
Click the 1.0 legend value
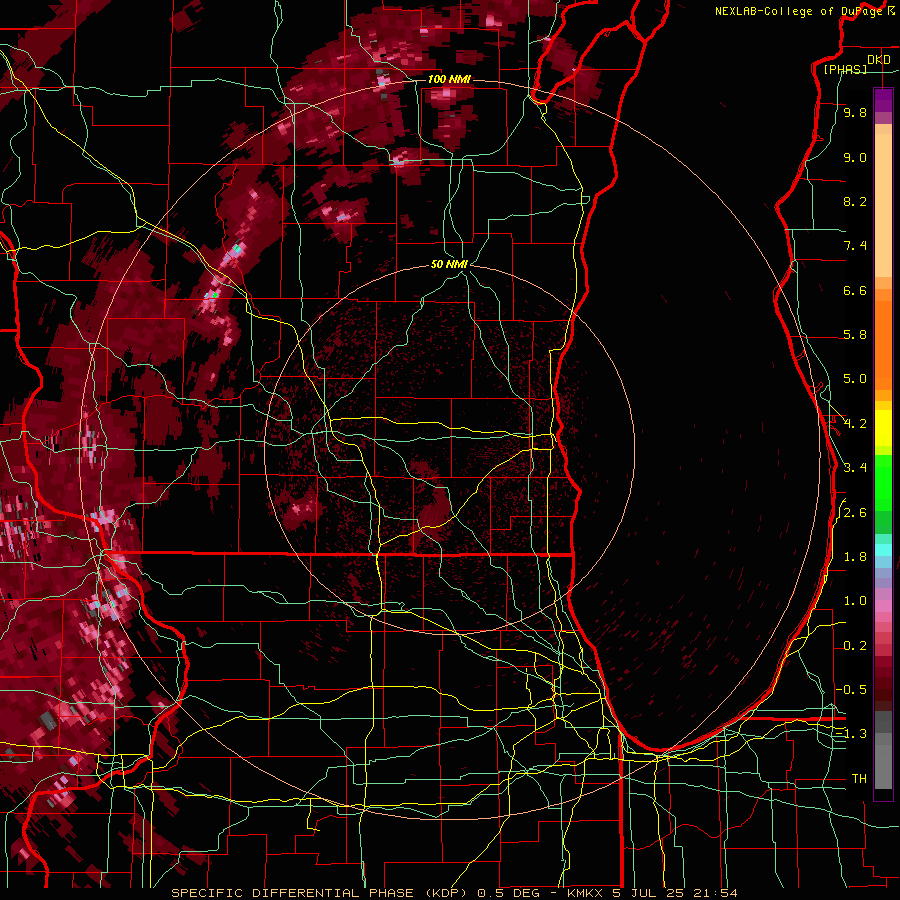855,601
